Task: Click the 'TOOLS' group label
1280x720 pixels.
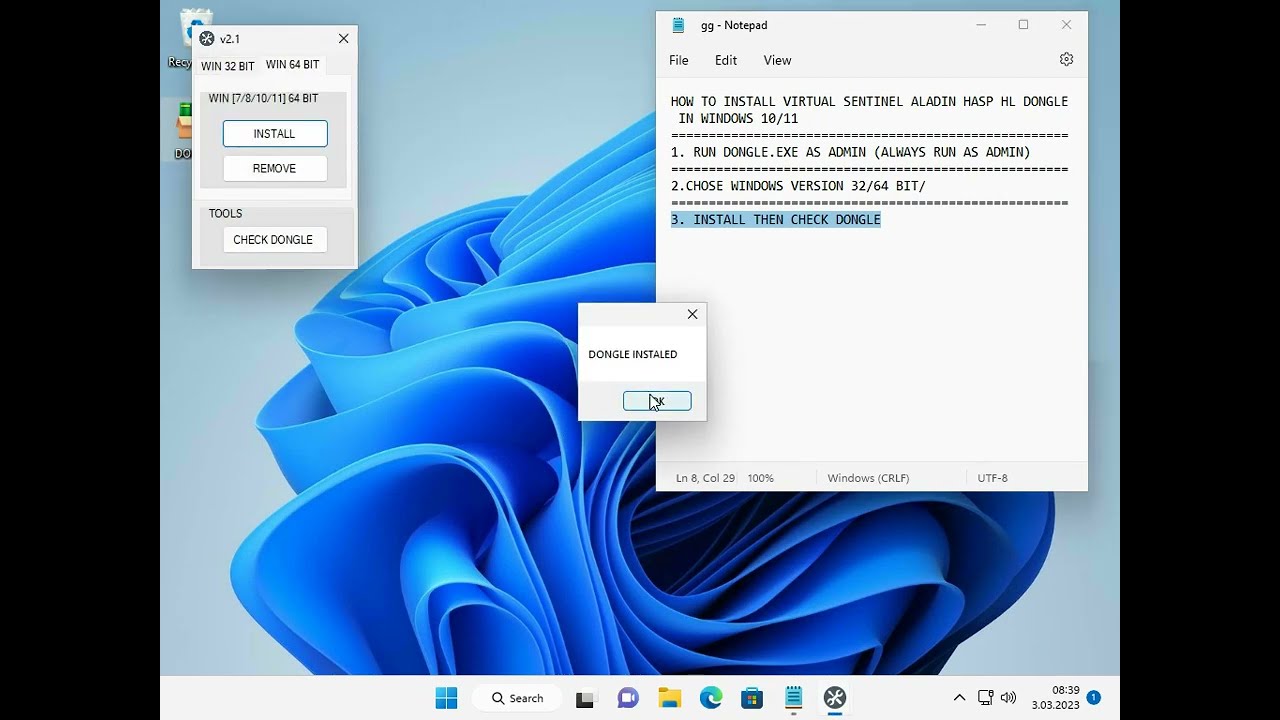Action: (x=226, y=214)
